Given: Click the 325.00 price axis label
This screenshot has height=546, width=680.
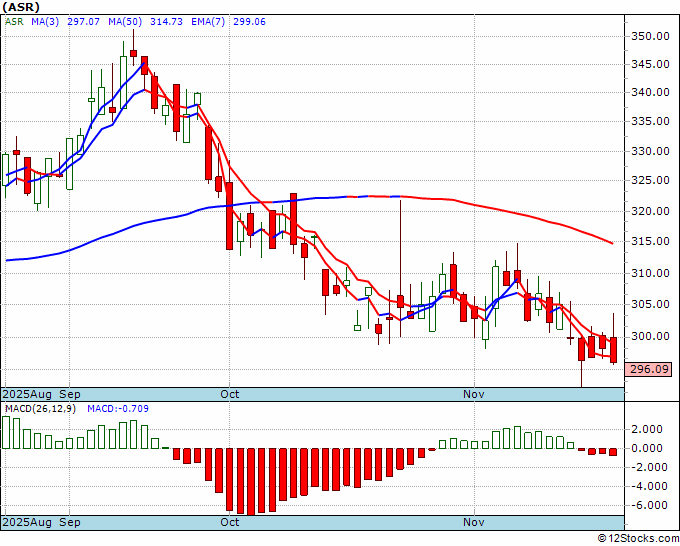Looking at the screenshot, I should tap(650, 180).
